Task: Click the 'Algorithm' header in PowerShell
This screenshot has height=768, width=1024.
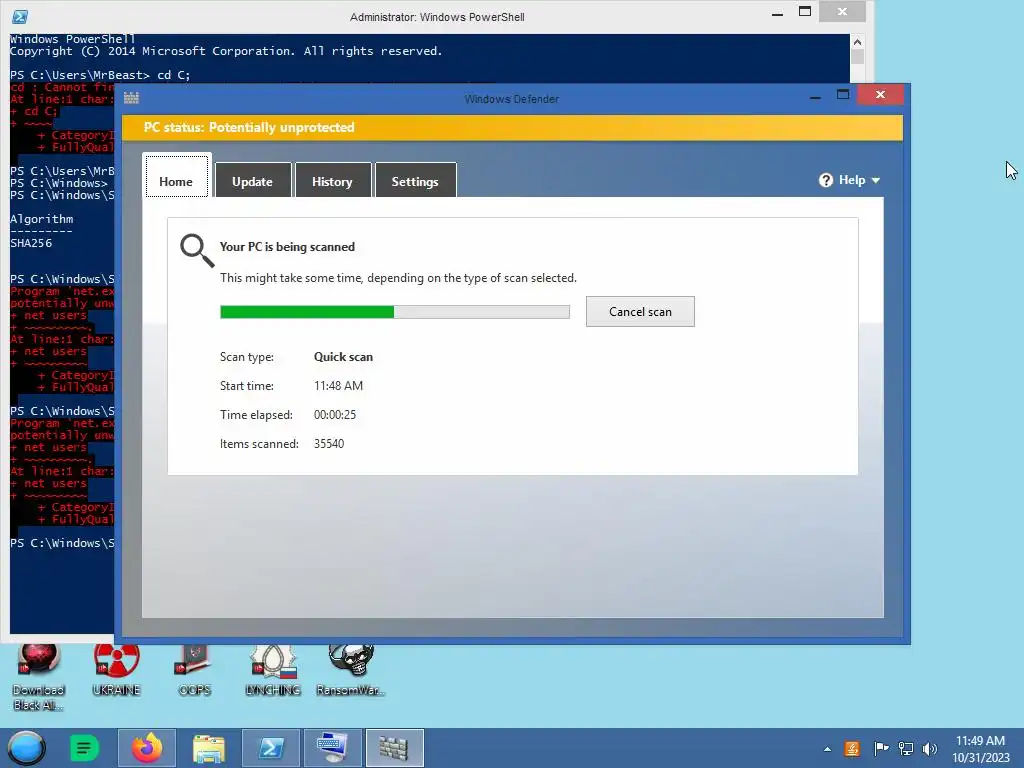Action: tap(41, 219)
